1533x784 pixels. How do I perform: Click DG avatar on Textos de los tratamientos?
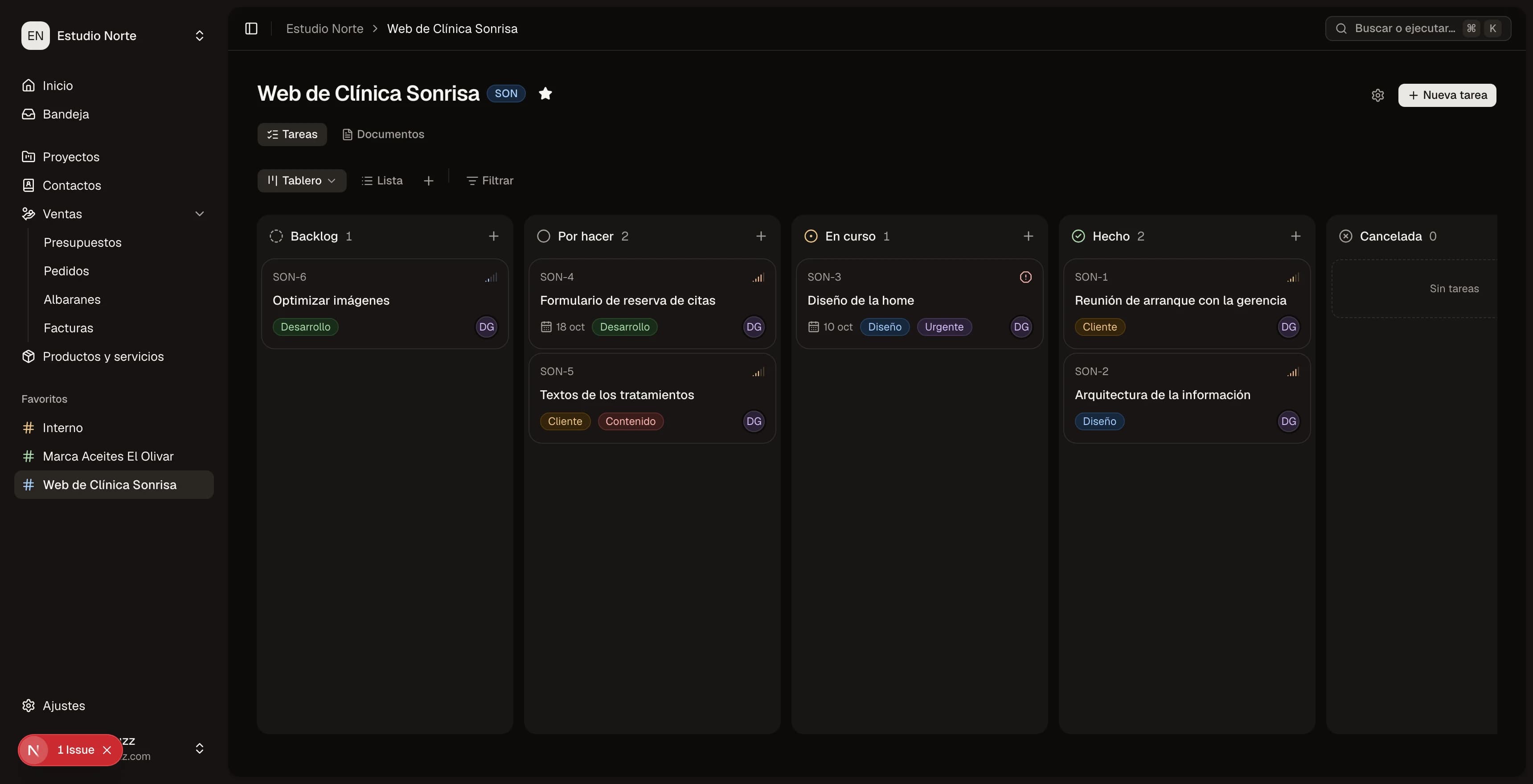coord(754,421)
